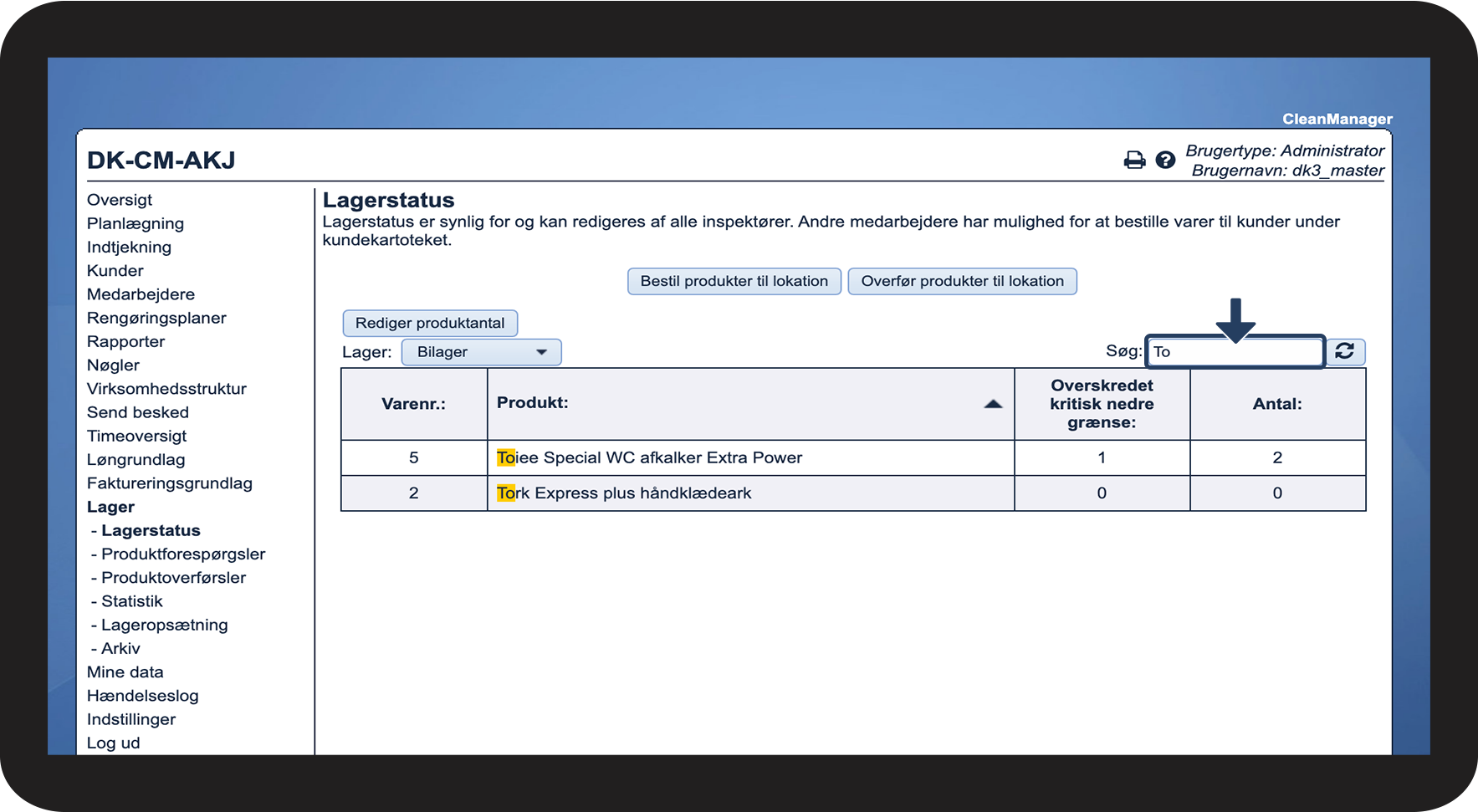Click Log ud in the sidebar

(x=114, y=743)
